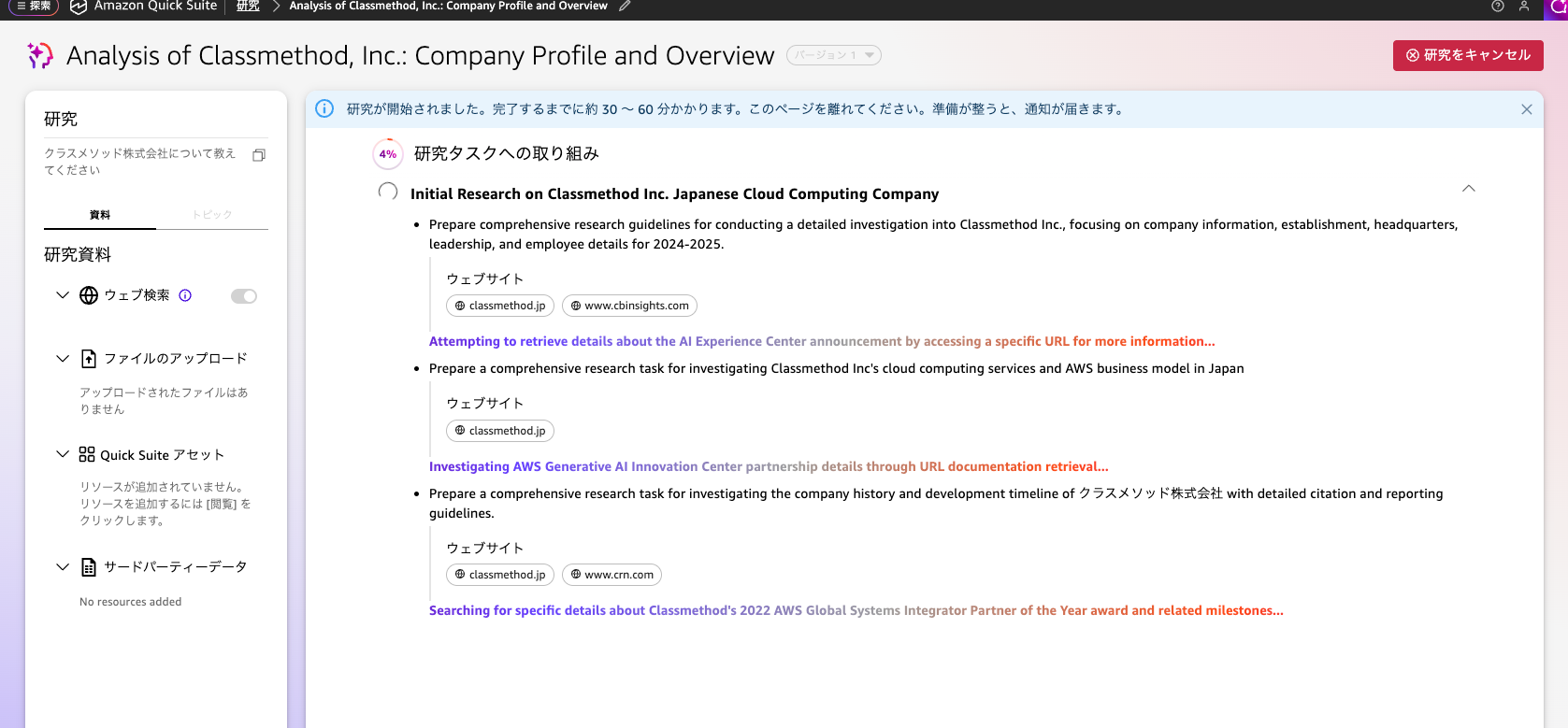Click the ファイルのアップロード label

176,359
